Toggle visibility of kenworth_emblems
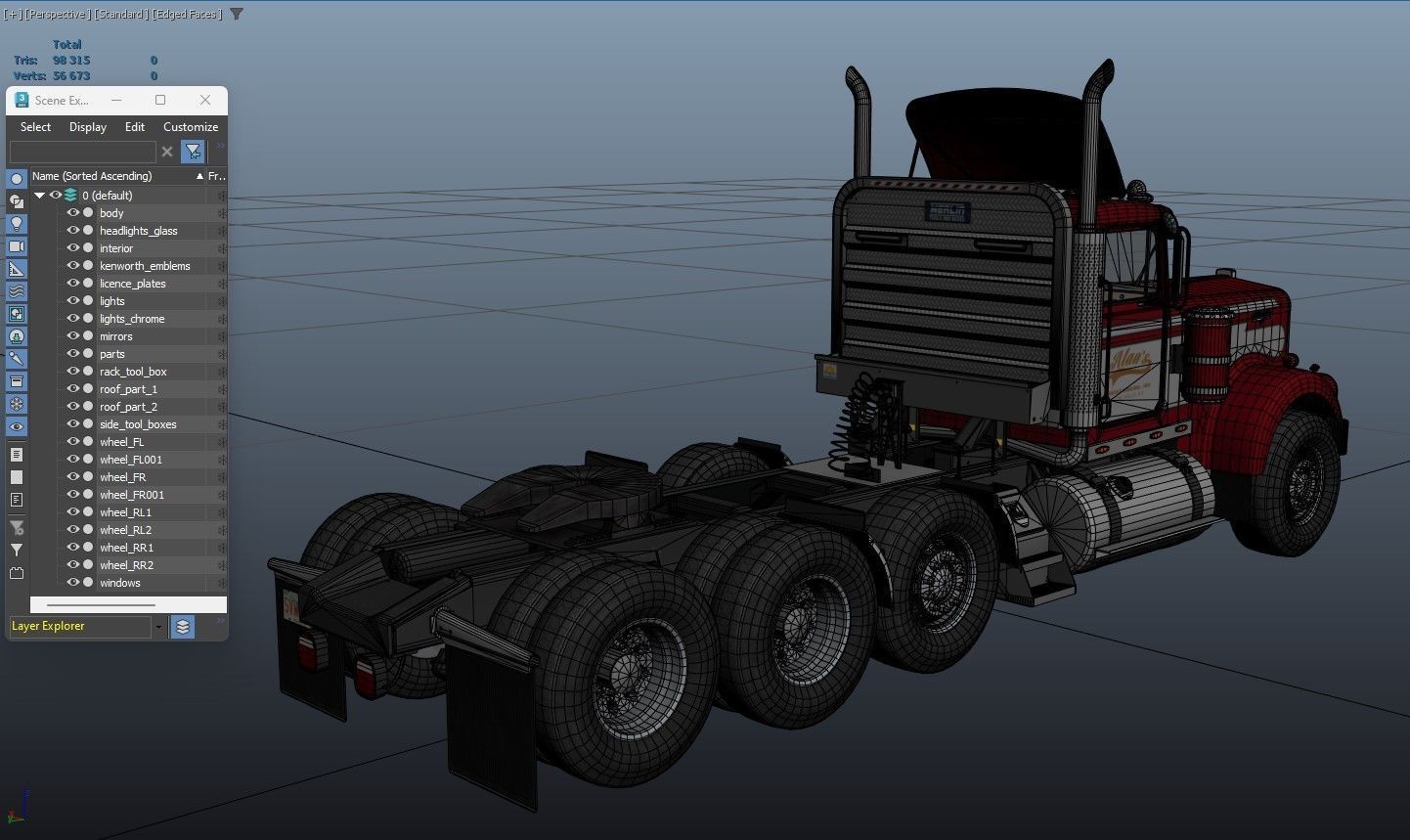This screenshot has width=1410, height=840. coord(72,266)
